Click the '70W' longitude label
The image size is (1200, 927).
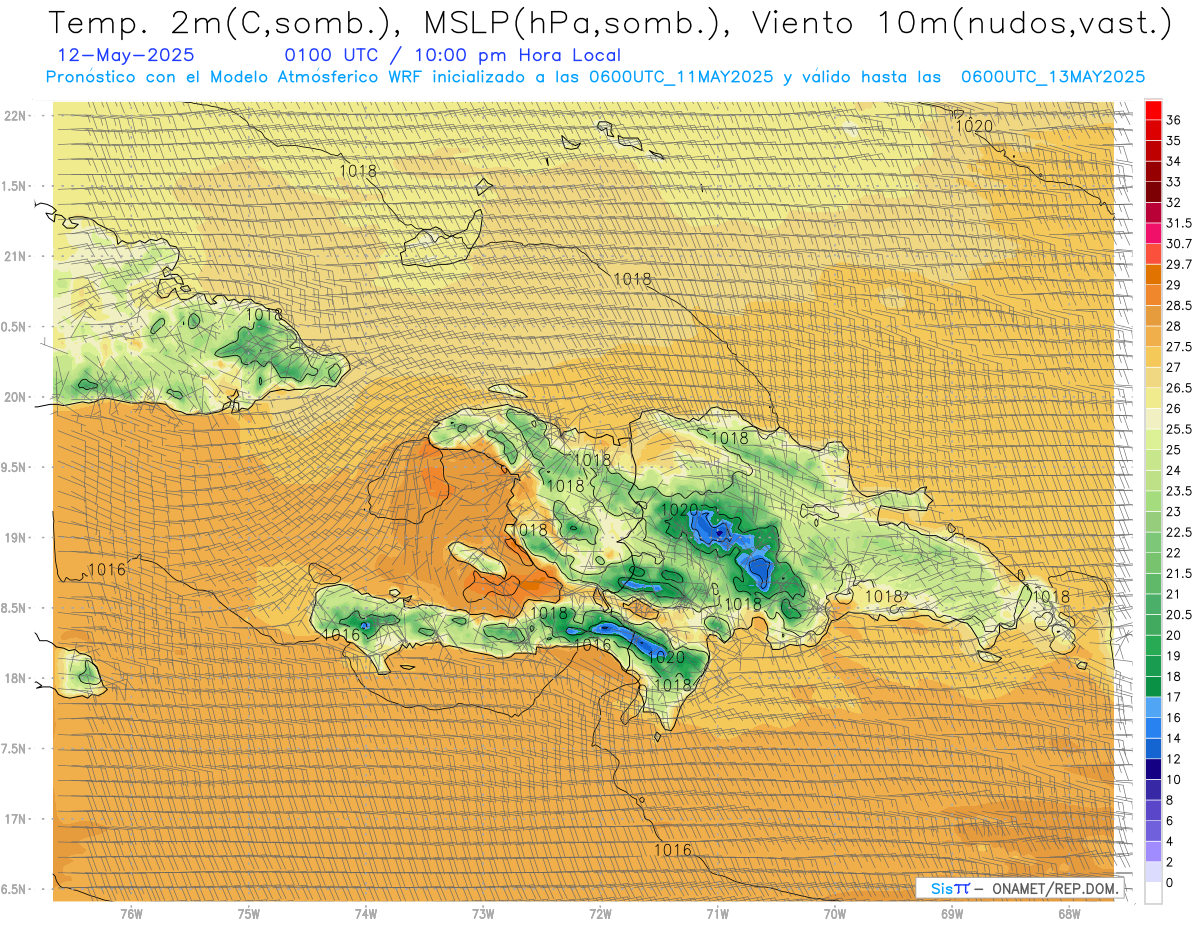[835, 913]
